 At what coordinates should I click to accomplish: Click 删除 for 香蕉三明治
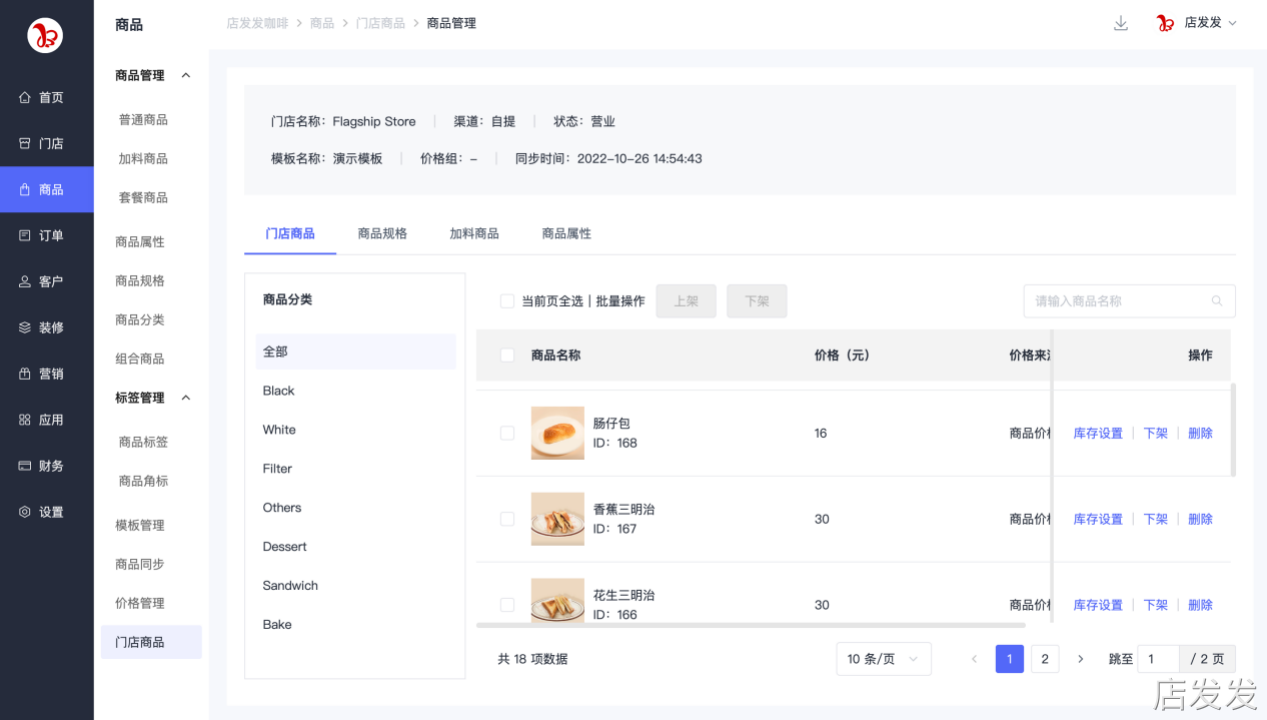1200,519
